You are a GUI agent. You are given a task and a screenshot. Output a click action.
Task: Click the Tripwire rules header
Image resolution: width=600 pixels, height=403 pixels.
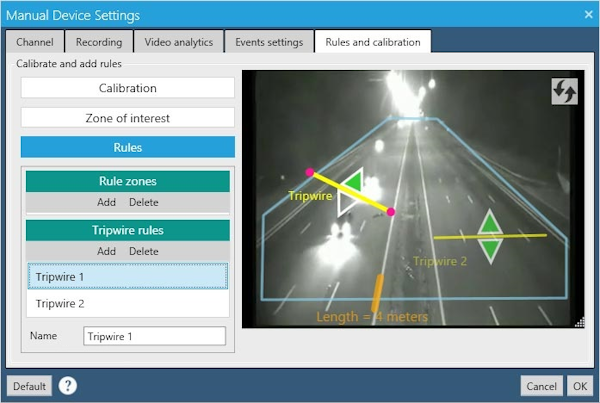pos(128,230)
